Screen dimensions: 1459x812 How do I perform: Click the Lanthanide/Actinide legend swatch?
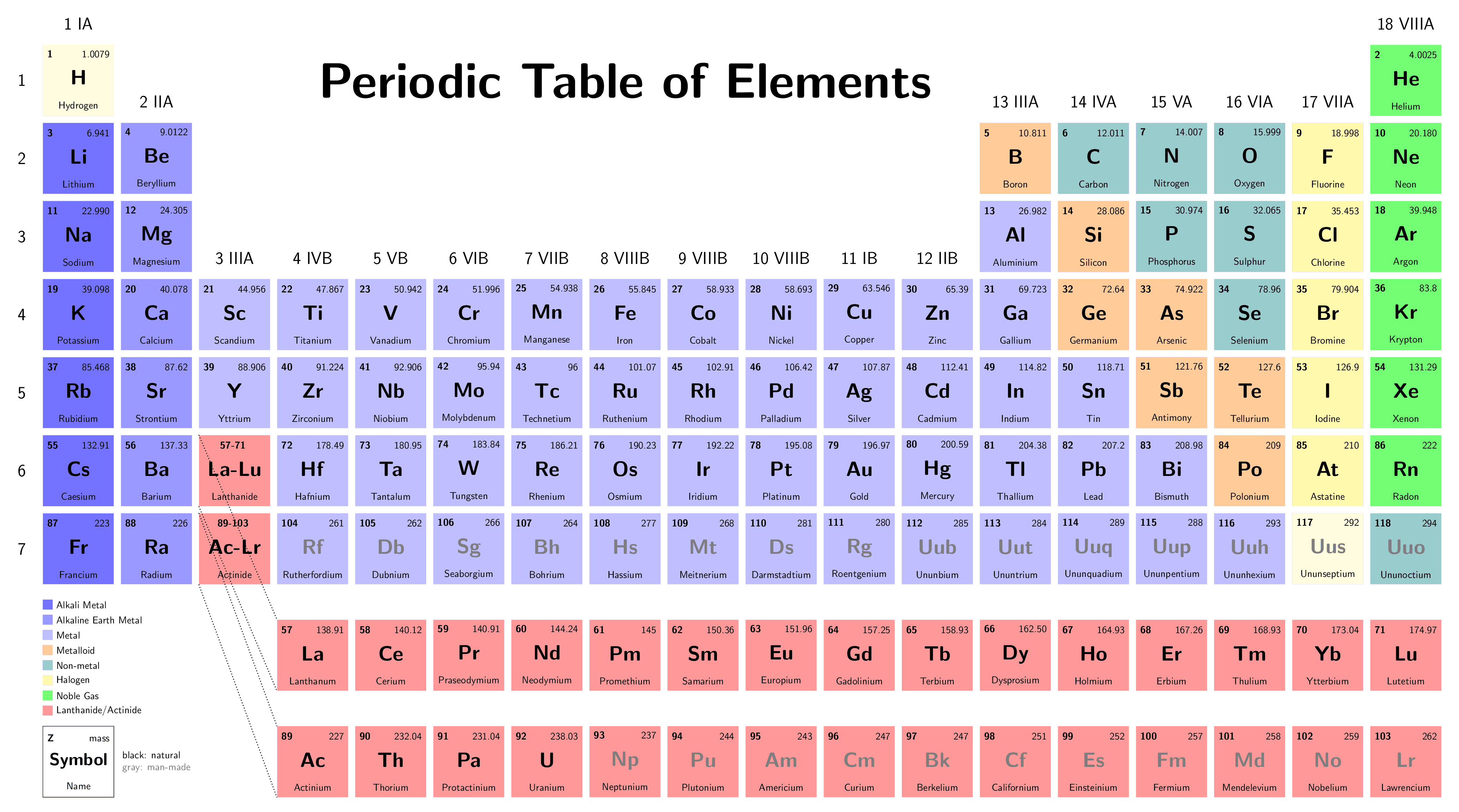click(48, 710)
